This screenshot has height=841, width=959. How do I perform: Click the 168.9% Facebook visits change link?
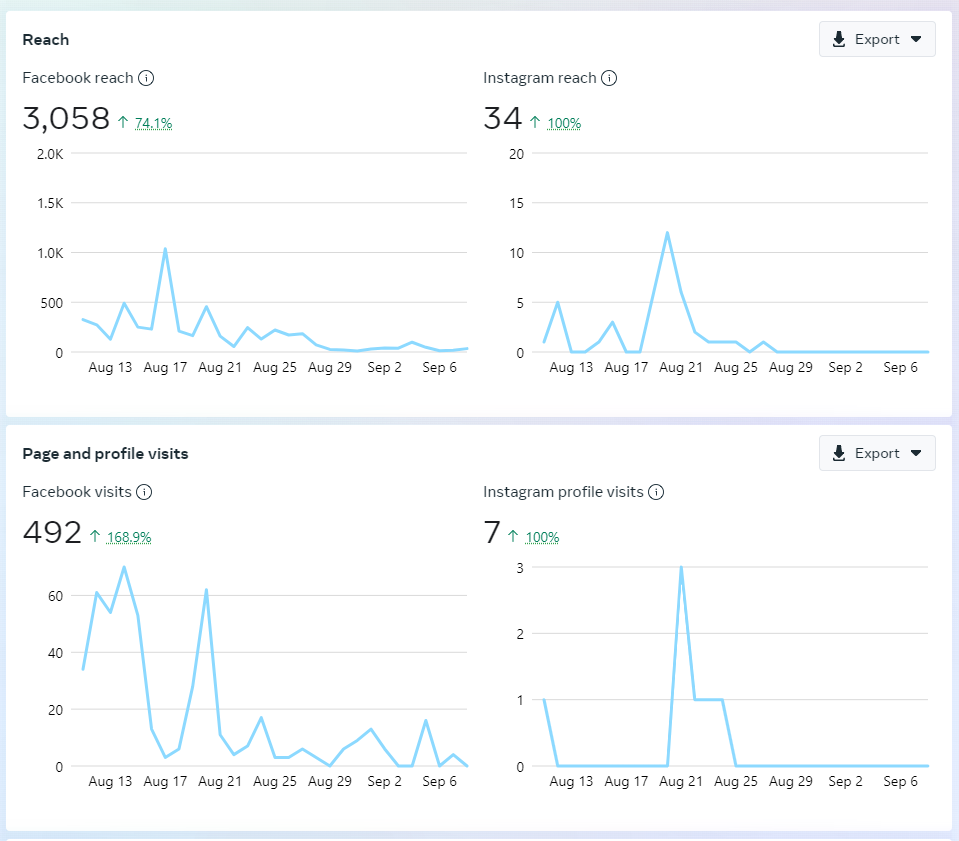(x=129, y=537)
